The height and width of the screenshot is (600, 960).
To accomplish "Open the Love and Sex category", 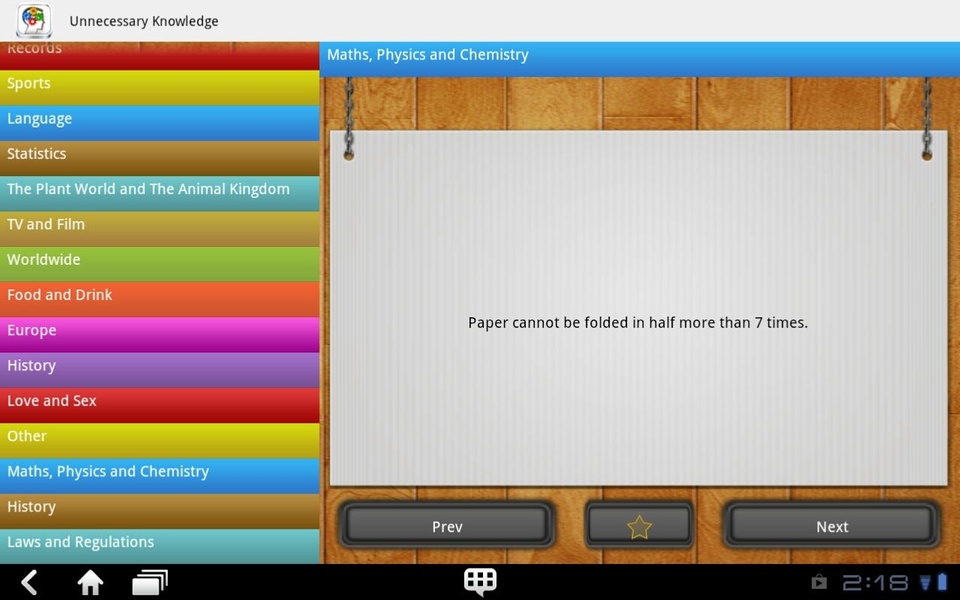I will tap(160, 405).
